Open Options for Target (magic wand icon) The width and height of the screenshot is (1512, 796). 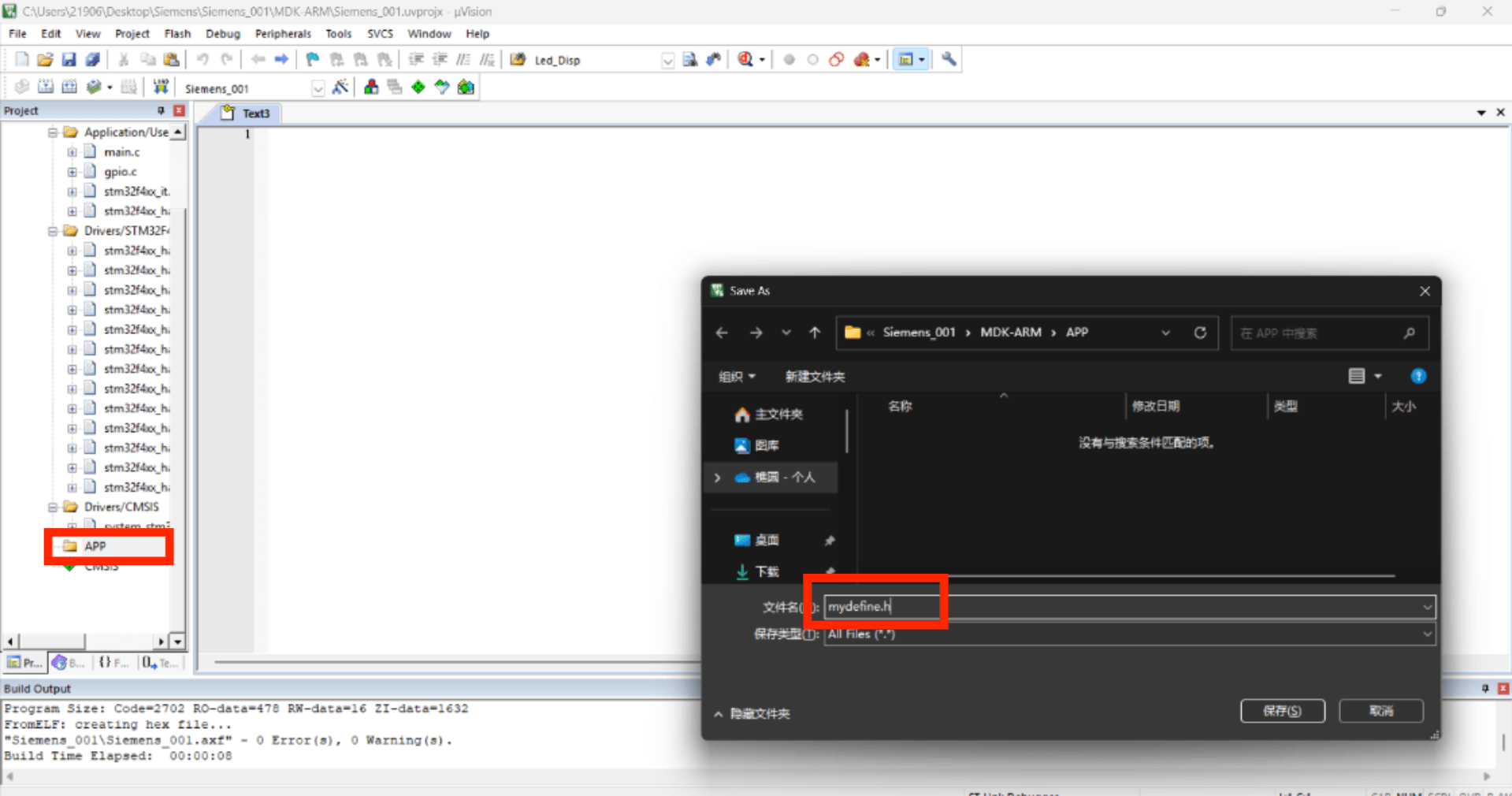pyautogui.click(x=340, y=87)
